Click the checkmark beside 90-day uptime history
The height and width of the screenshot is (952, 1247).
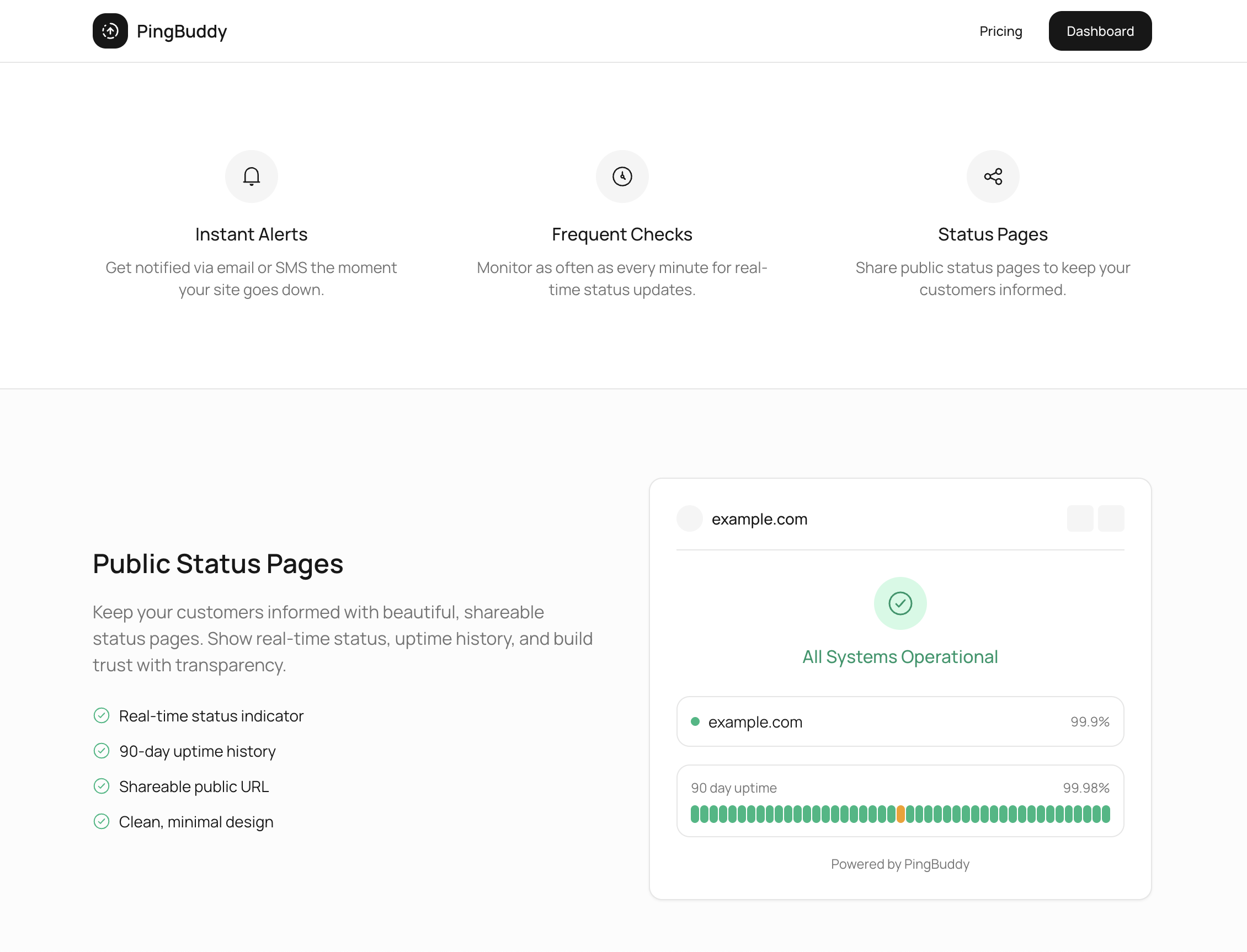(x=102, y=751)
